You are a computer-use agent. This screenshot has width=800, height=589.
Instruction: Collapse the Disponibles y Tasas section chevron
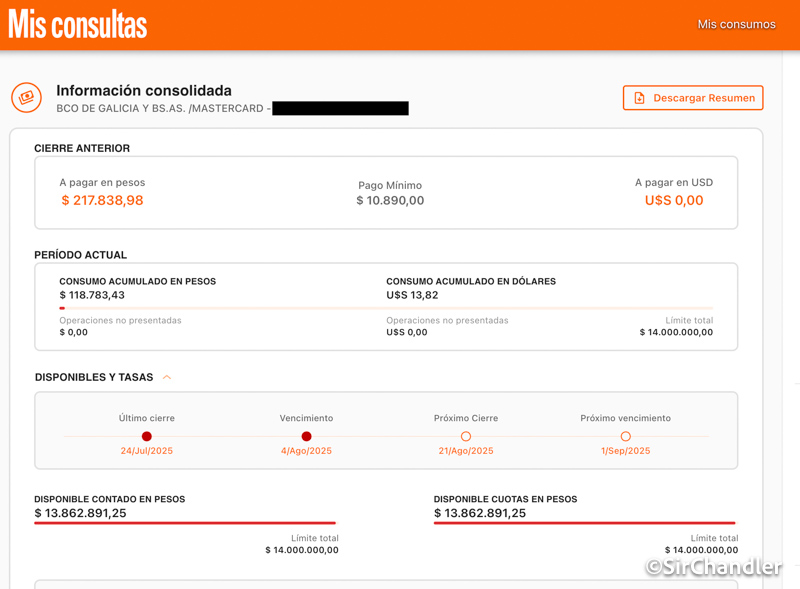click(167, 378)
